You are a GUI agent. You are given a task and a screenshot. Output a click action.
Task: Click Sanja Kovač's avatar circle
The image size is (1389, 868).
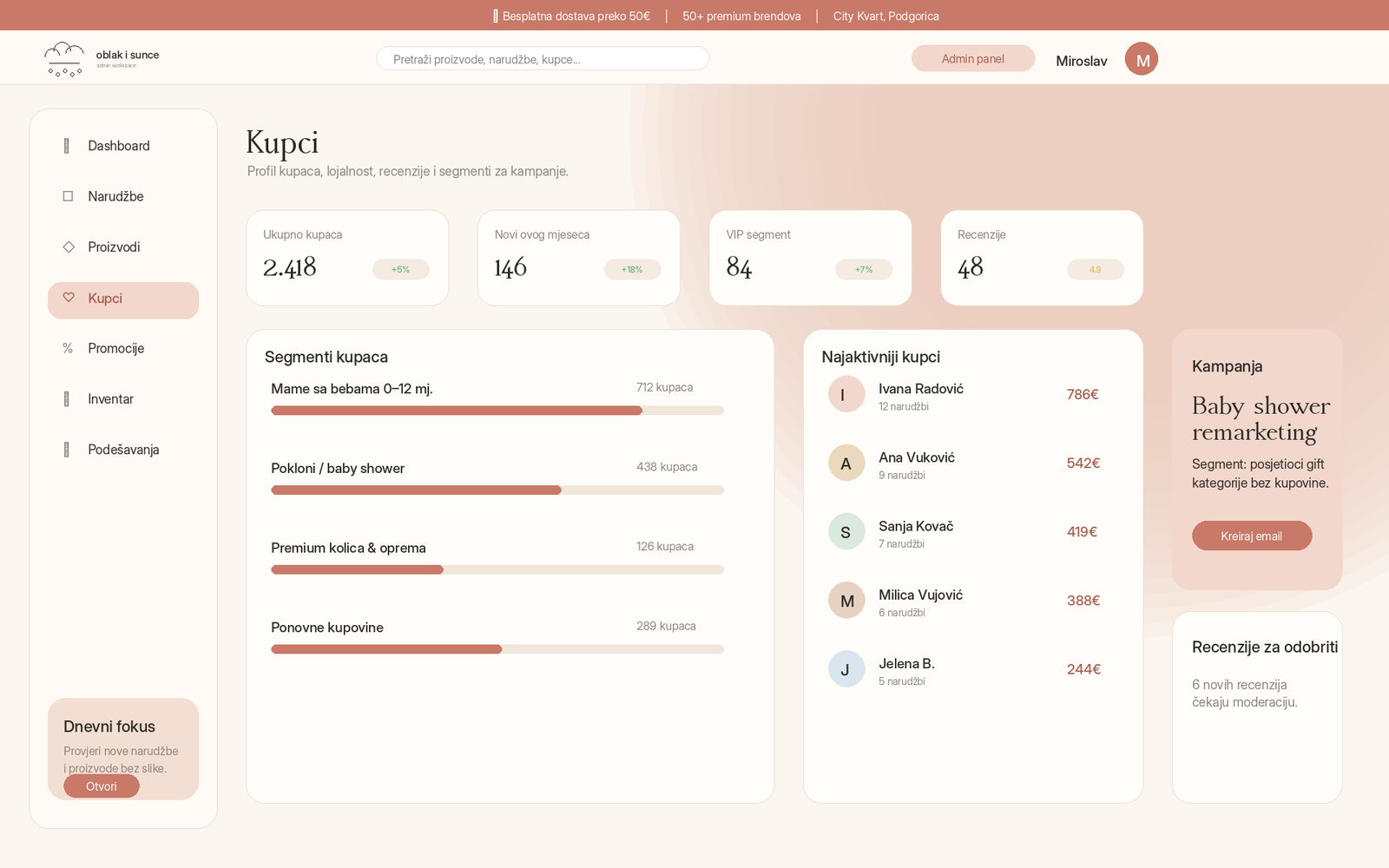point(846,532)
